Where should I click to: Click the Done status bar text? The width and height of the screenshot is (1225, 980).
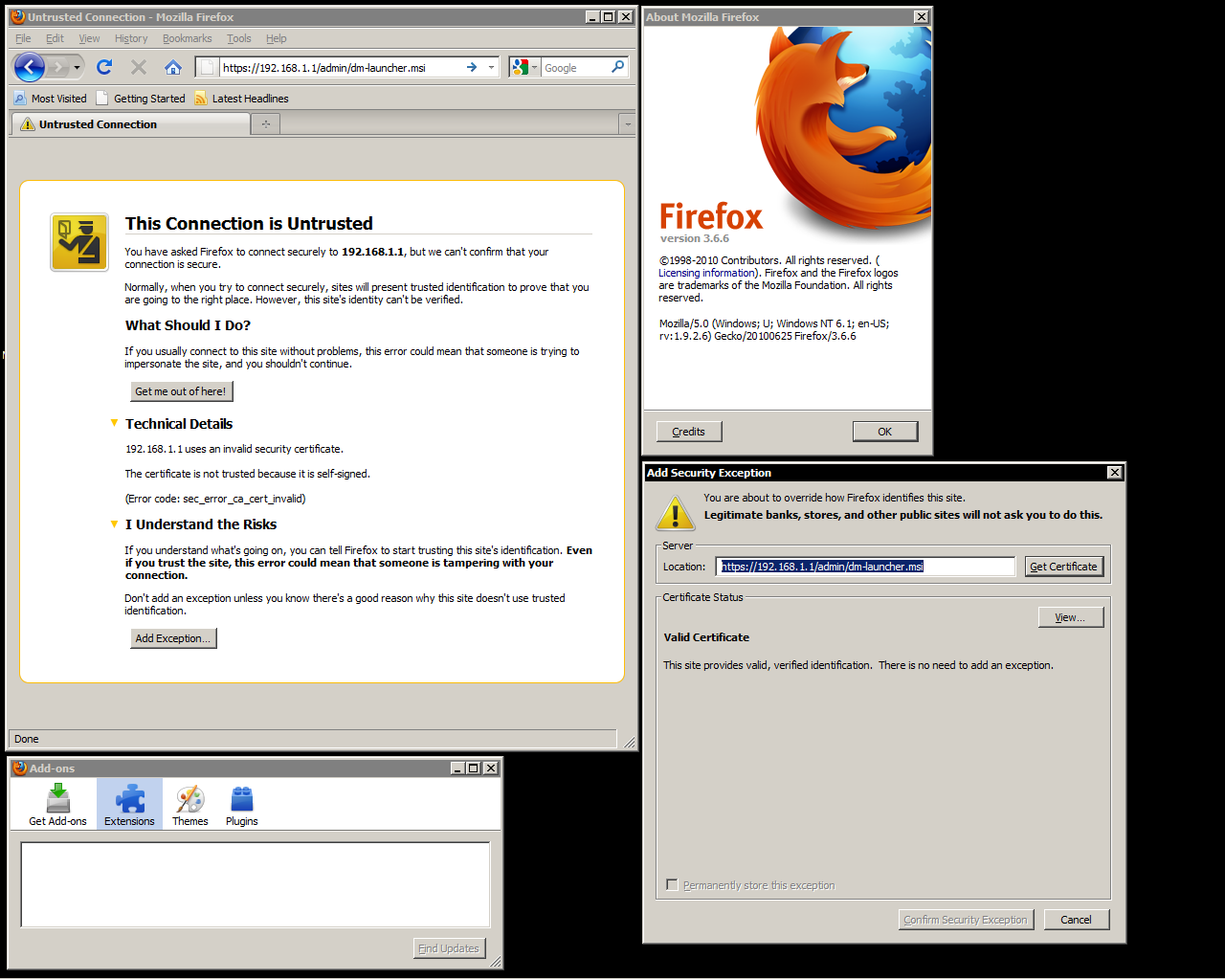pos(27,739)
